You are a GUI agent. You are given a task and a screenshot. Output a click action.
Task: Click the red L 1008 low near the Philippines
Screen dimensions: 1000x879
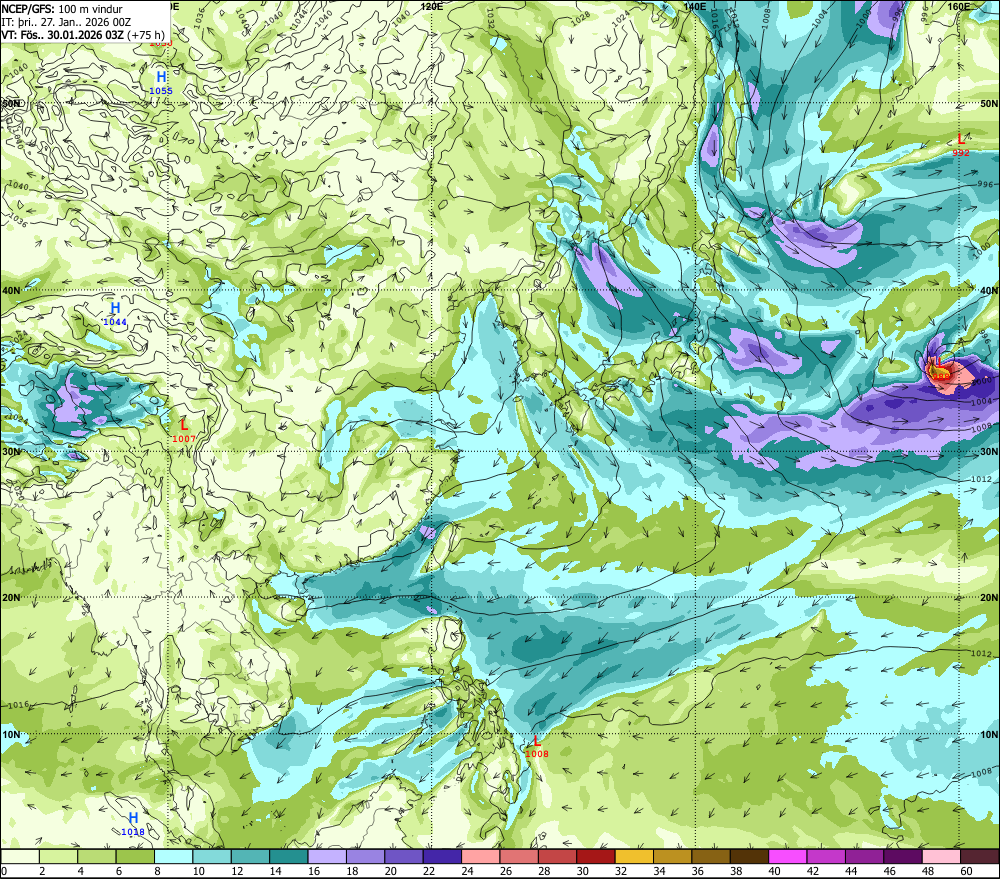coord(536,746)
